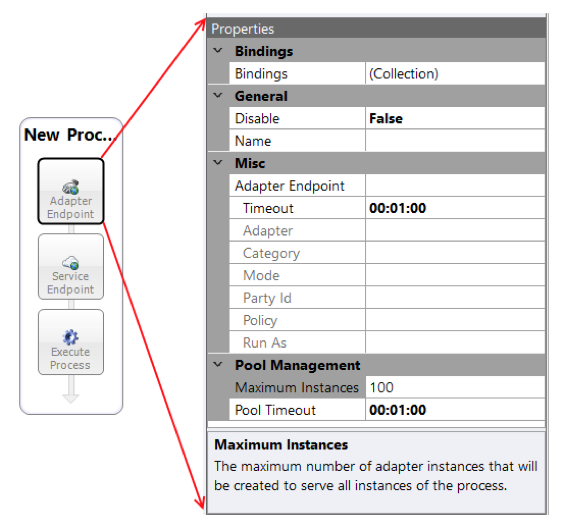Click the empty Name value field

(455, 141)
